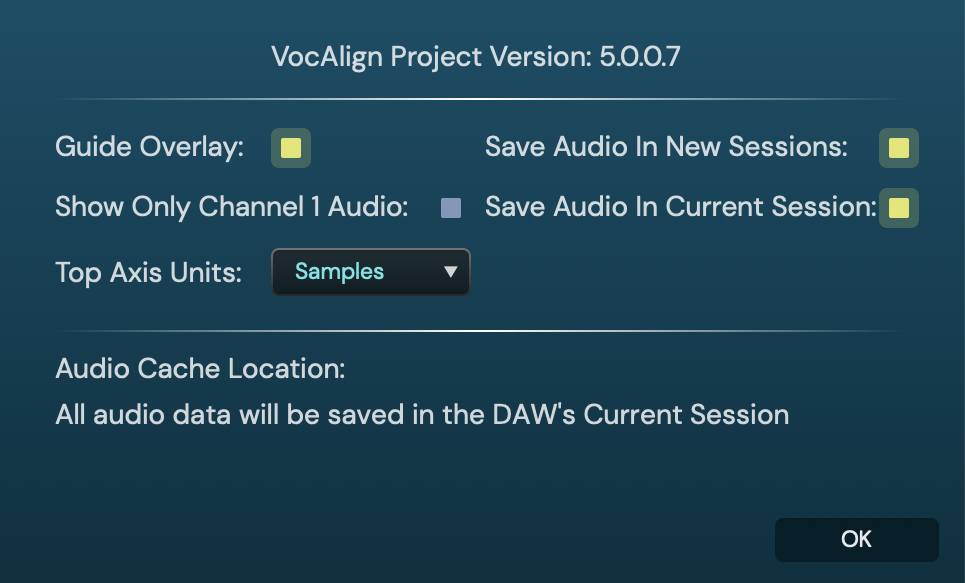Select the Samples value in the dropdown
This screenshot has height=583, width=965.
[339, 272]
